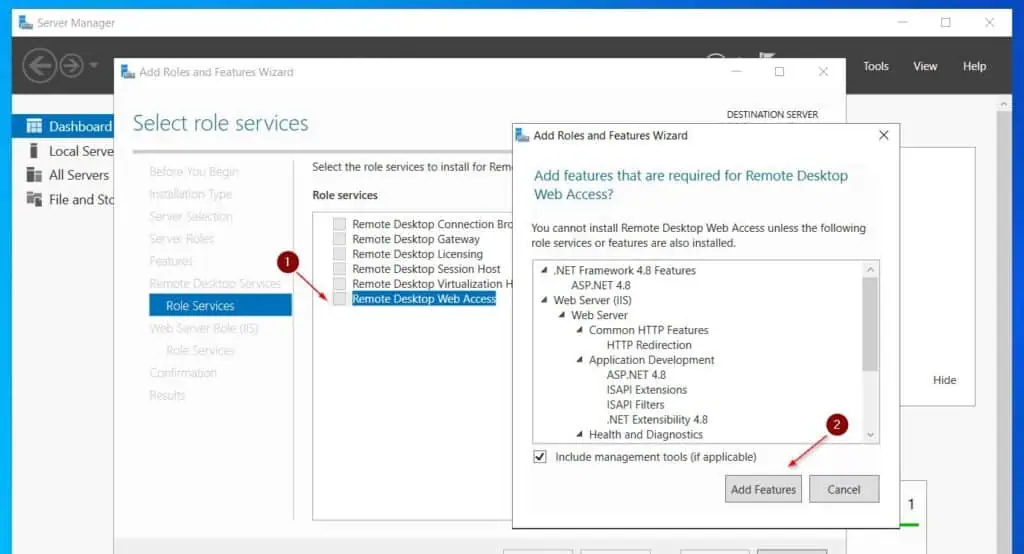
Task: Click the wizard title icon behind dialog
Action: point(128,72)
